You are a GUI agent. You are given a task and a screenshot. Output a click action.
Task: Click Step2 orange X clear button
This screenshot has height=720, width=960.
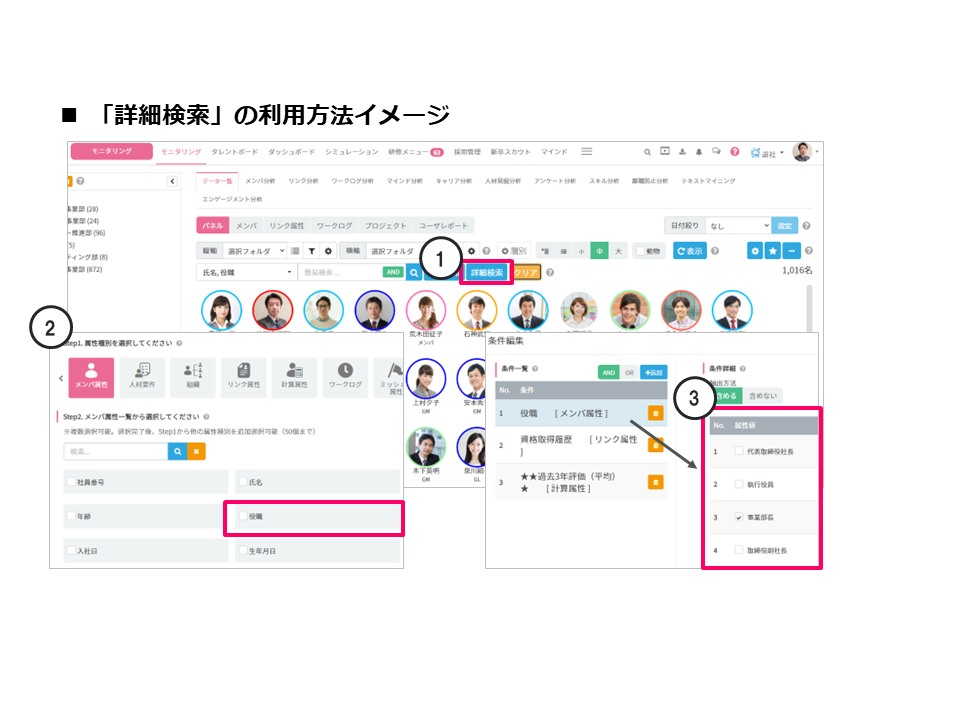tap(197, 452)
